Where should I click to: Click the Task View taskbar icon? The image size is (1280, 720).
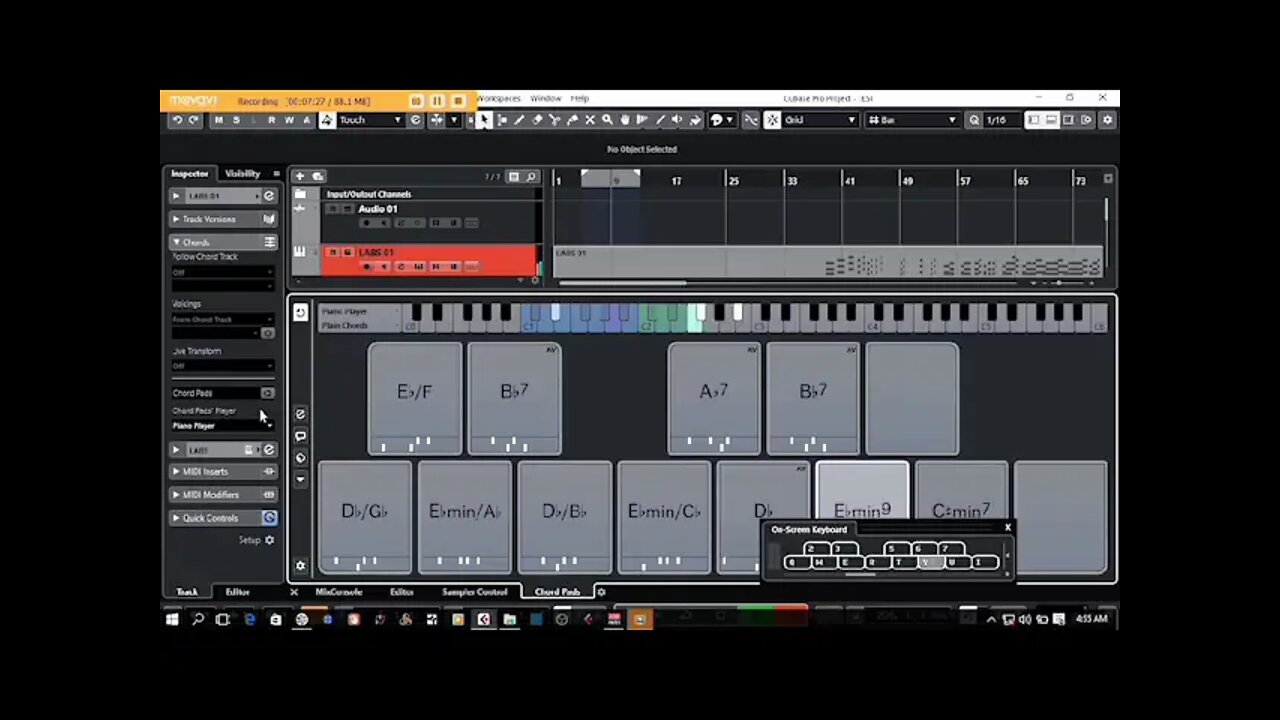(x=222, y=620)
